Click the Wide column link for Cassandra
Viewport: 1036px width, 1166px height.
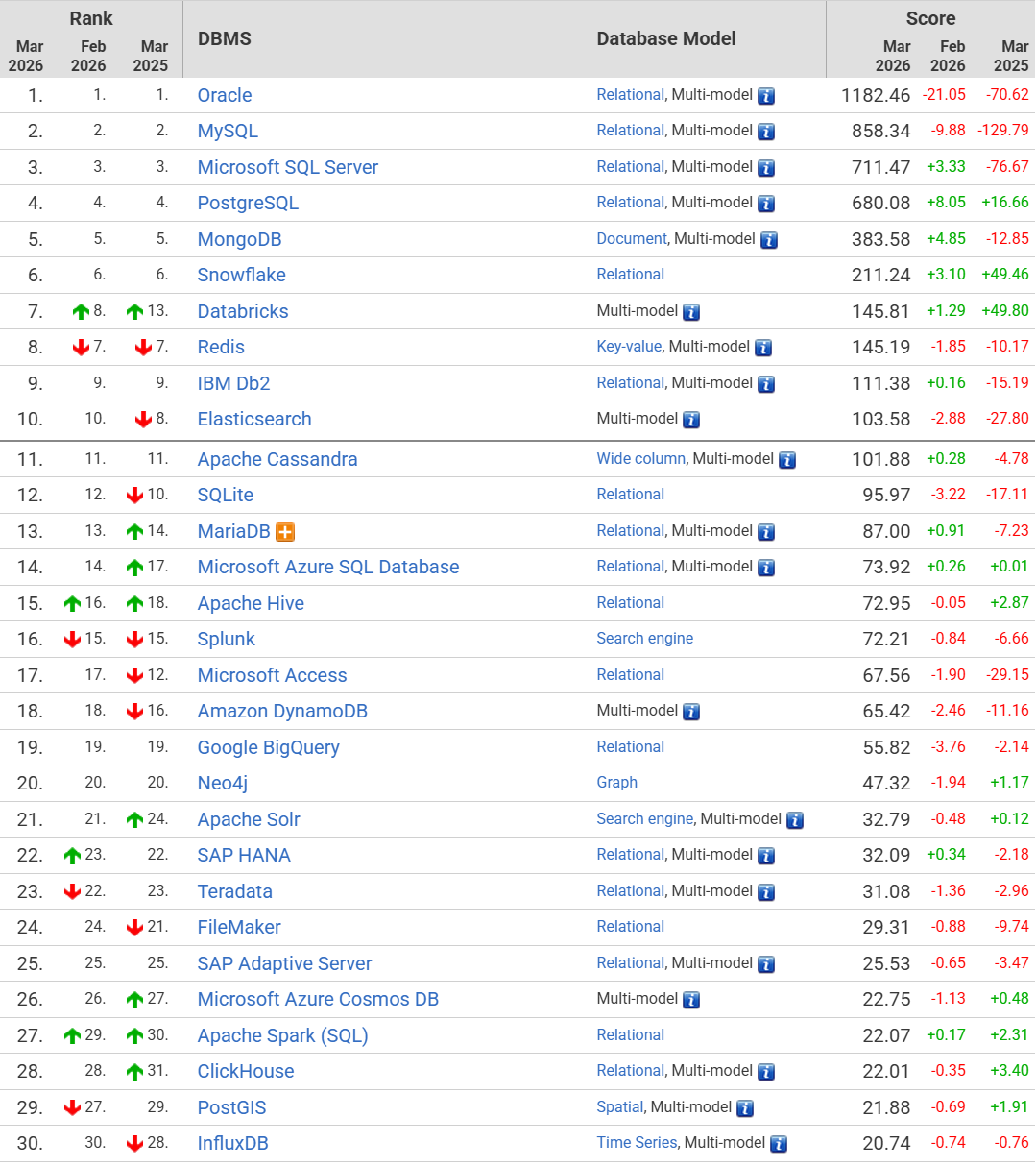(x=640, y=459)
